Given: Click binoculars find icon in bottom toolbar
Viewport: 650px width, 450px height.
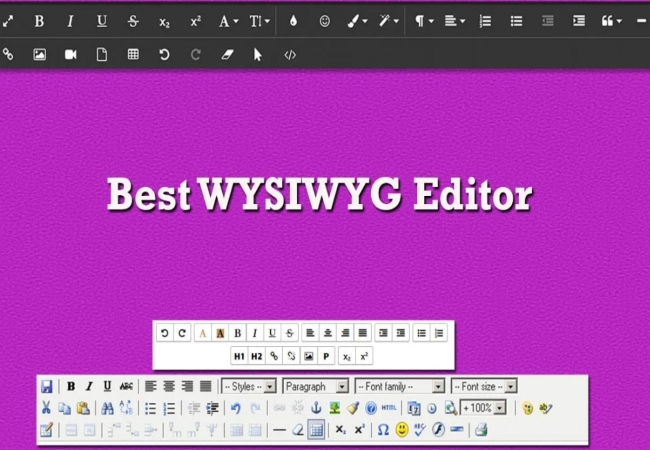Looking at the screenshot, I should click(x=107, y=409).
